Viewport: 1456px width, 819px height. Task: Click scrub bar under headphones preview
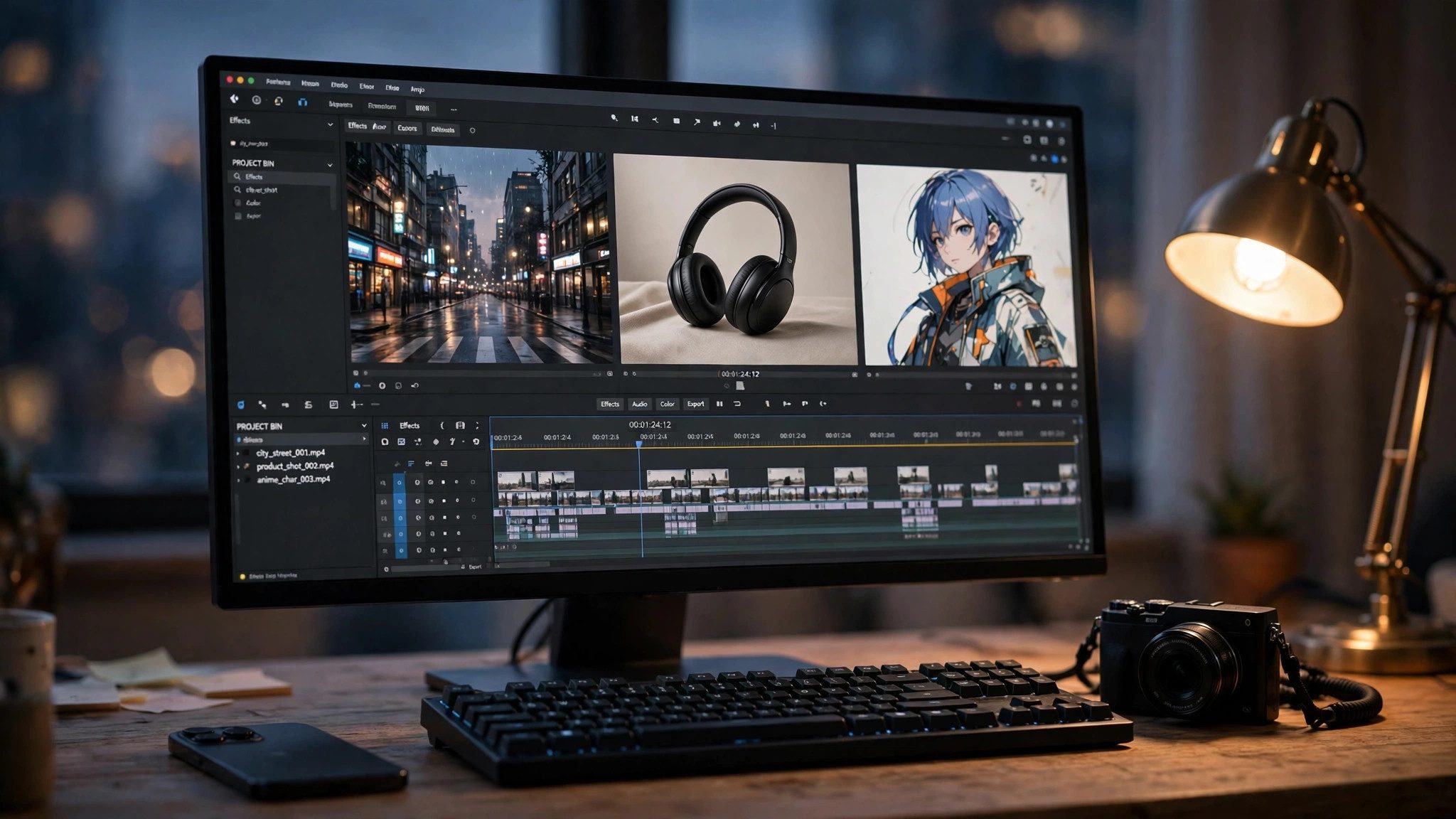[x=743, y=373]
